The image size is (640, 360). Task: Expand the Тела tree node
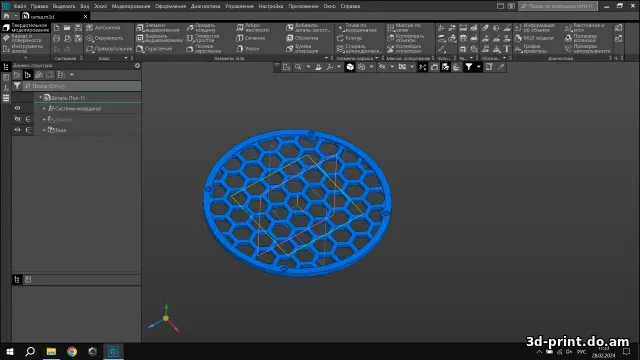pos(44,130)
